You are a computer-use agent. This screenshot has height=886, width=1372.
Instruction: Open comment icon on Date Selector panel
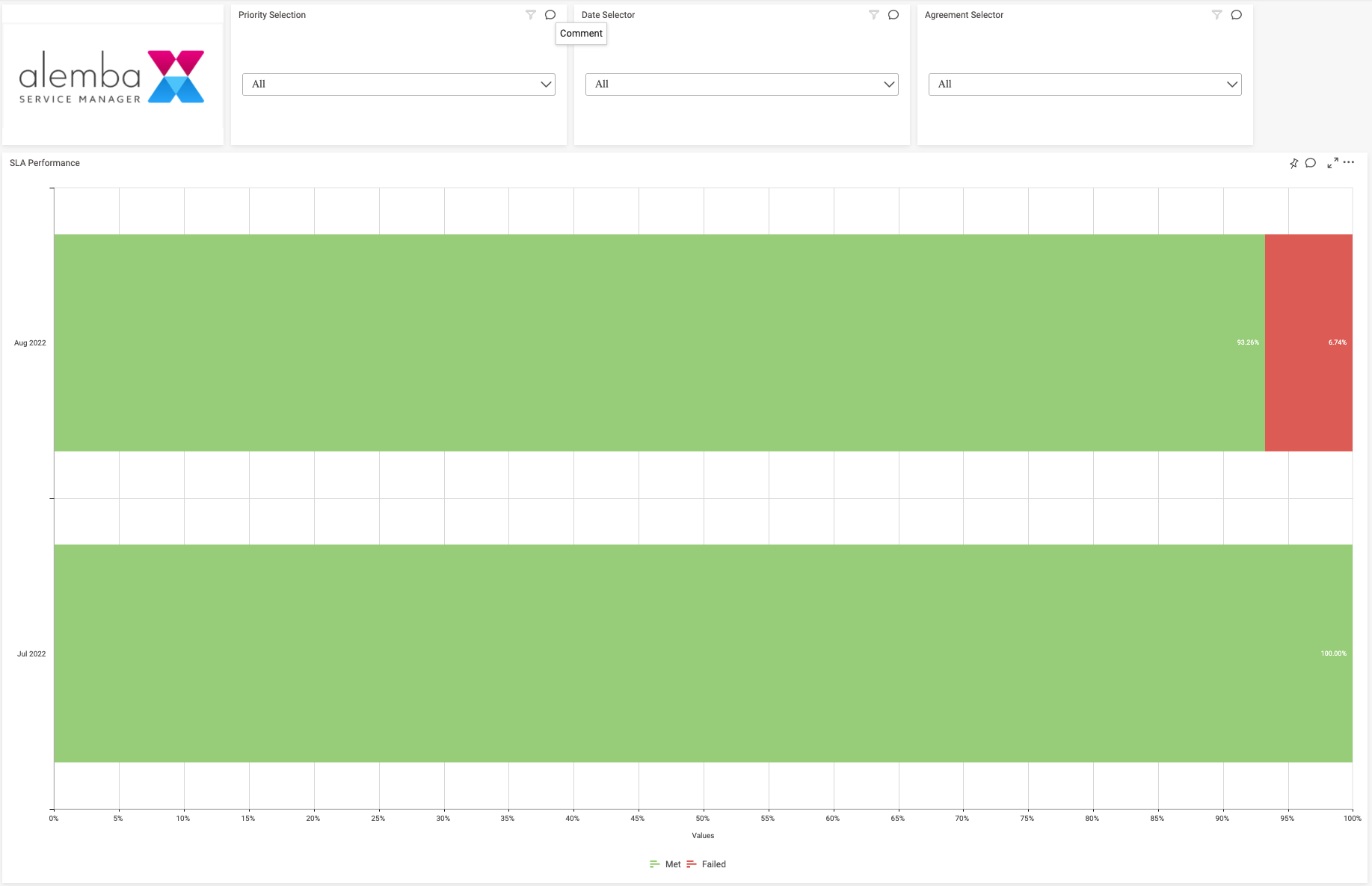(893, 15)
